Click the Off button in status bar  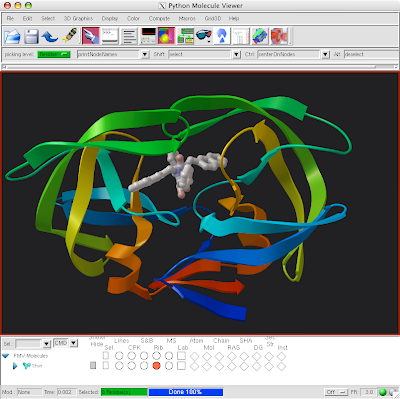point(336,392)
